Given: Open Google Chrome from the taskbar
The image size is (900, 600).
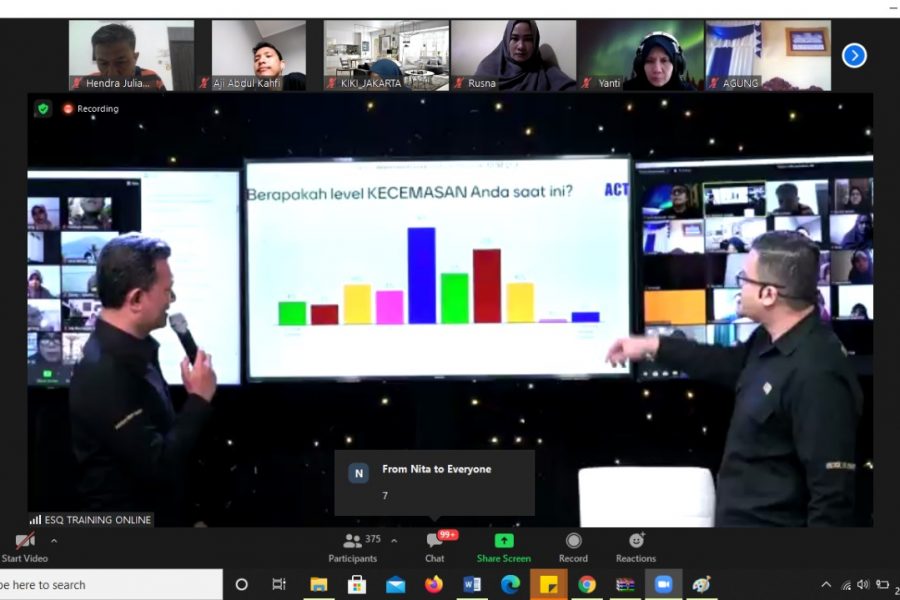Looking at the screenshot, I should pyautogui.click(x=587, y=585).
